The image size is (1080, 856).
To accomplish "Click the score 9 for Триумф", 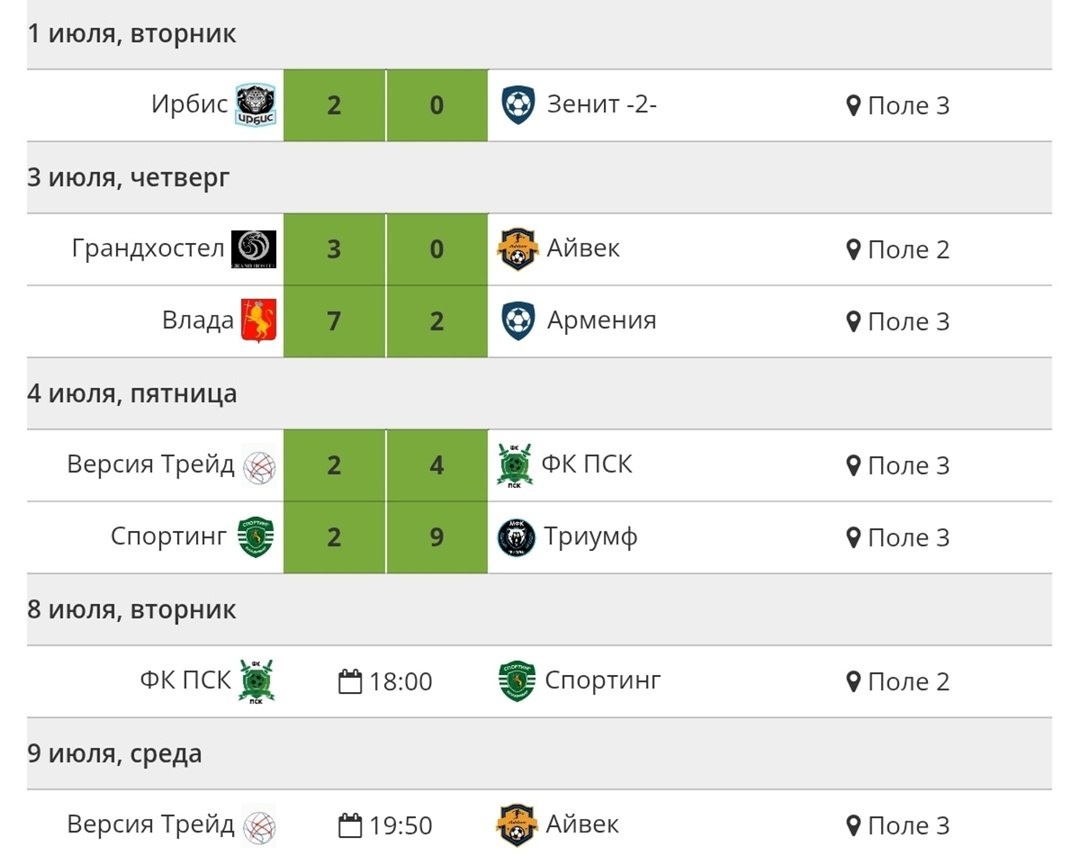I will point(437,537).
